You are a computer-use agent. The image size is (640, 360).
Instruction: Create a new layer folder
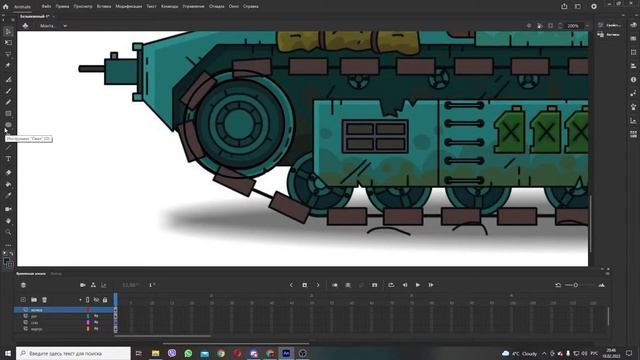[34, 300]
